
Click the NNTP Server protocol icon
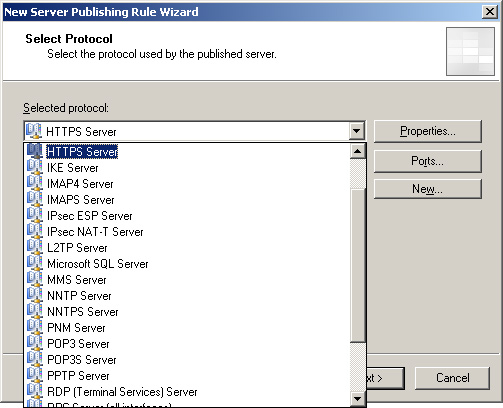(35, 295)
